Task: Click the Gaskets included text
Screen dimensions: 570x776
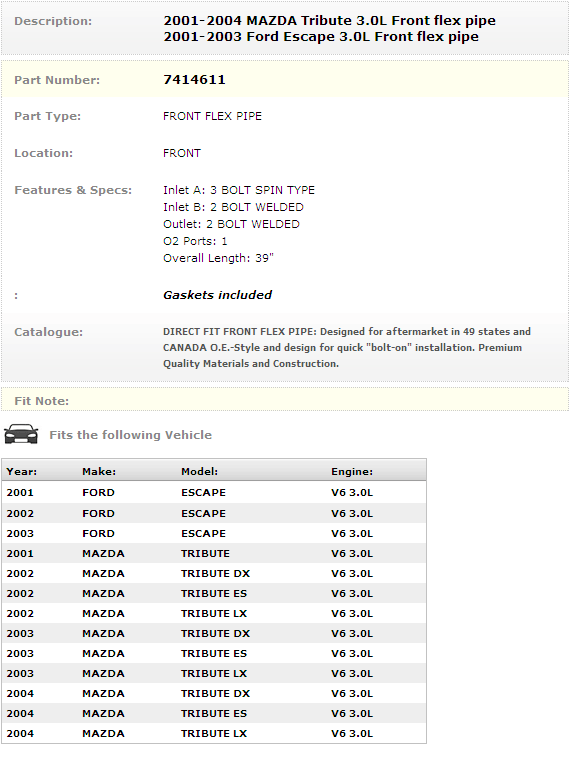Action: (x=217, y=295)
